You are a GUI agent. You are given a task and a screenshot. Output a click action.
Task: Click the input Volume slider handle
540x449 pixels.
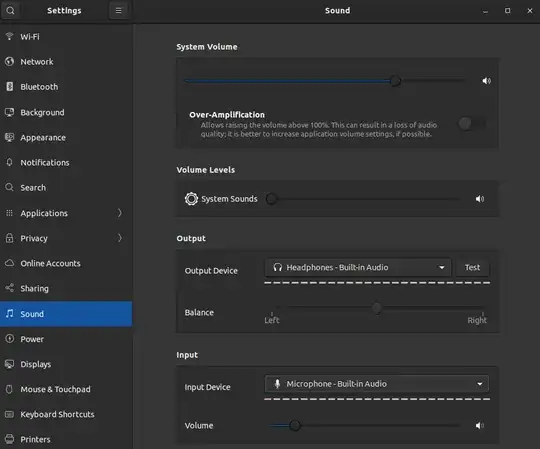295,426
